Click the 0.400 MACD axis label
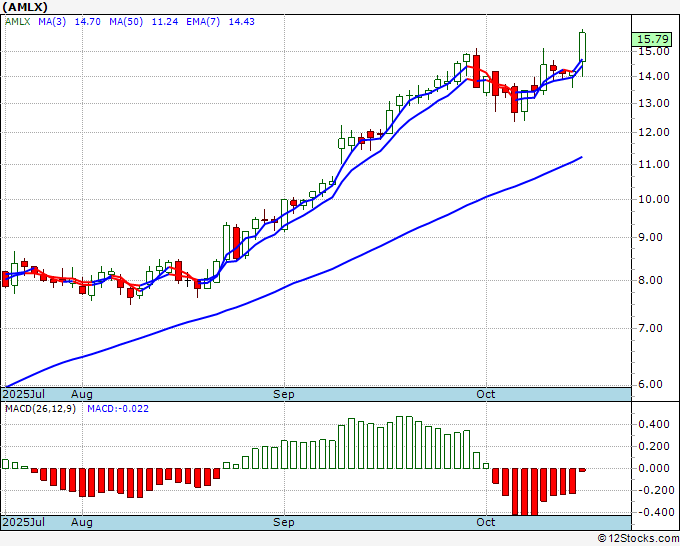The height and width of the screenshot is (546, 680). point(654,425)
